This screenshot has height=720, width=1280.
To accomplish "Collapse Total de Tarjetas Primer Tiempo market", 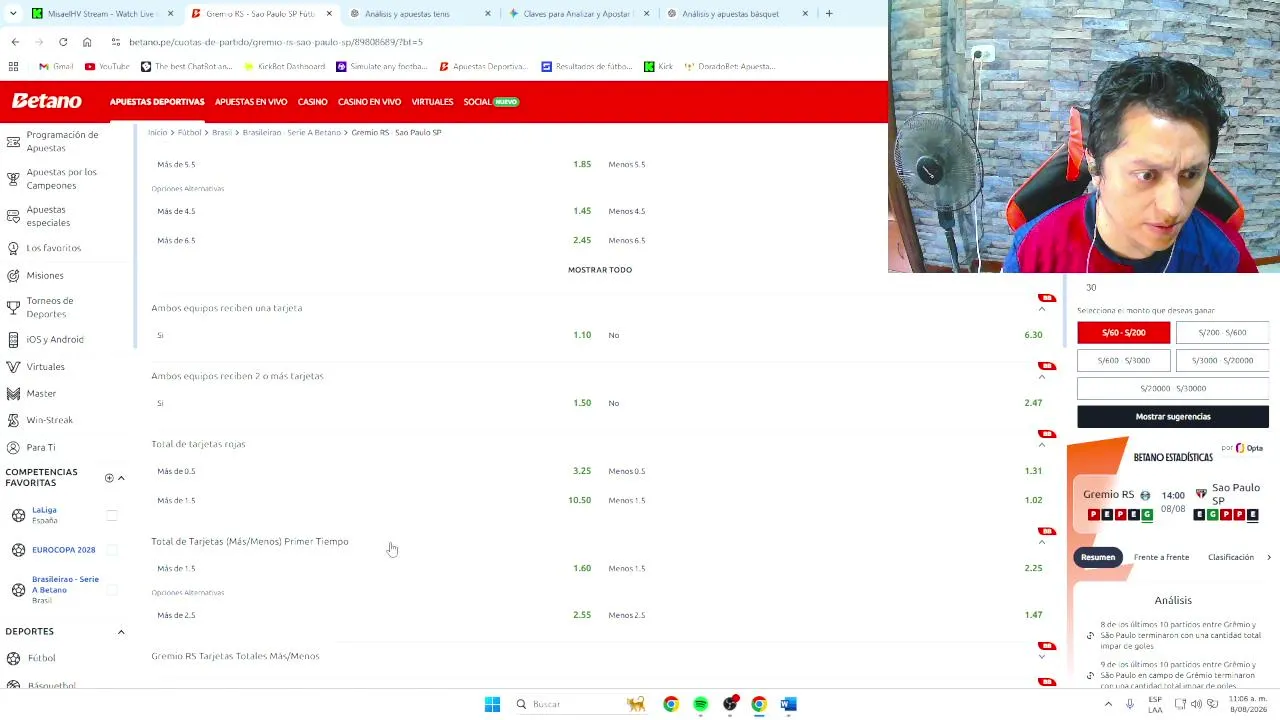I will point(1042,542).
